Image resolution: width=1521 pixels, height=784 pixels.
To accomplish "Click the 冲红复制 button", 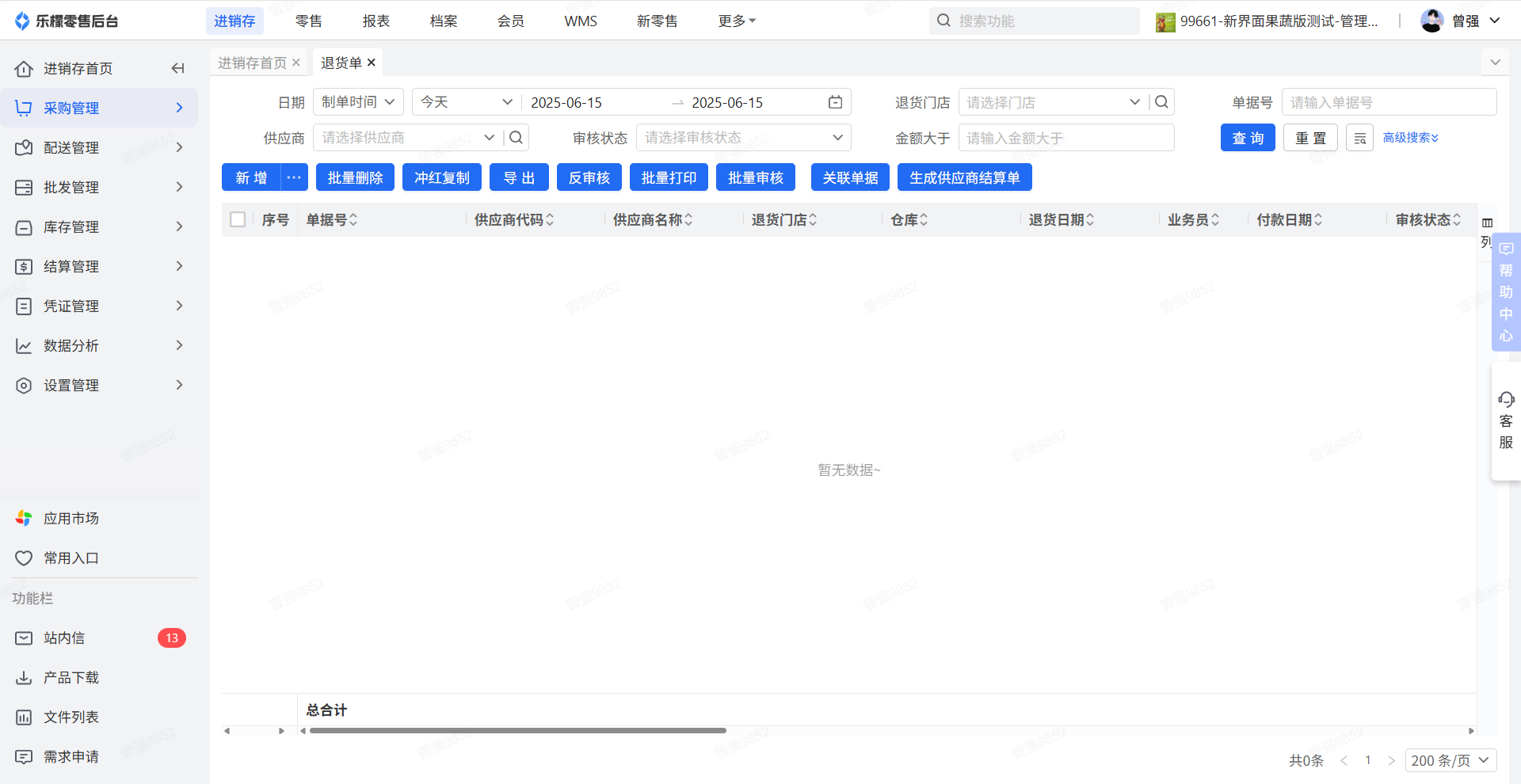I will point(442,177).
